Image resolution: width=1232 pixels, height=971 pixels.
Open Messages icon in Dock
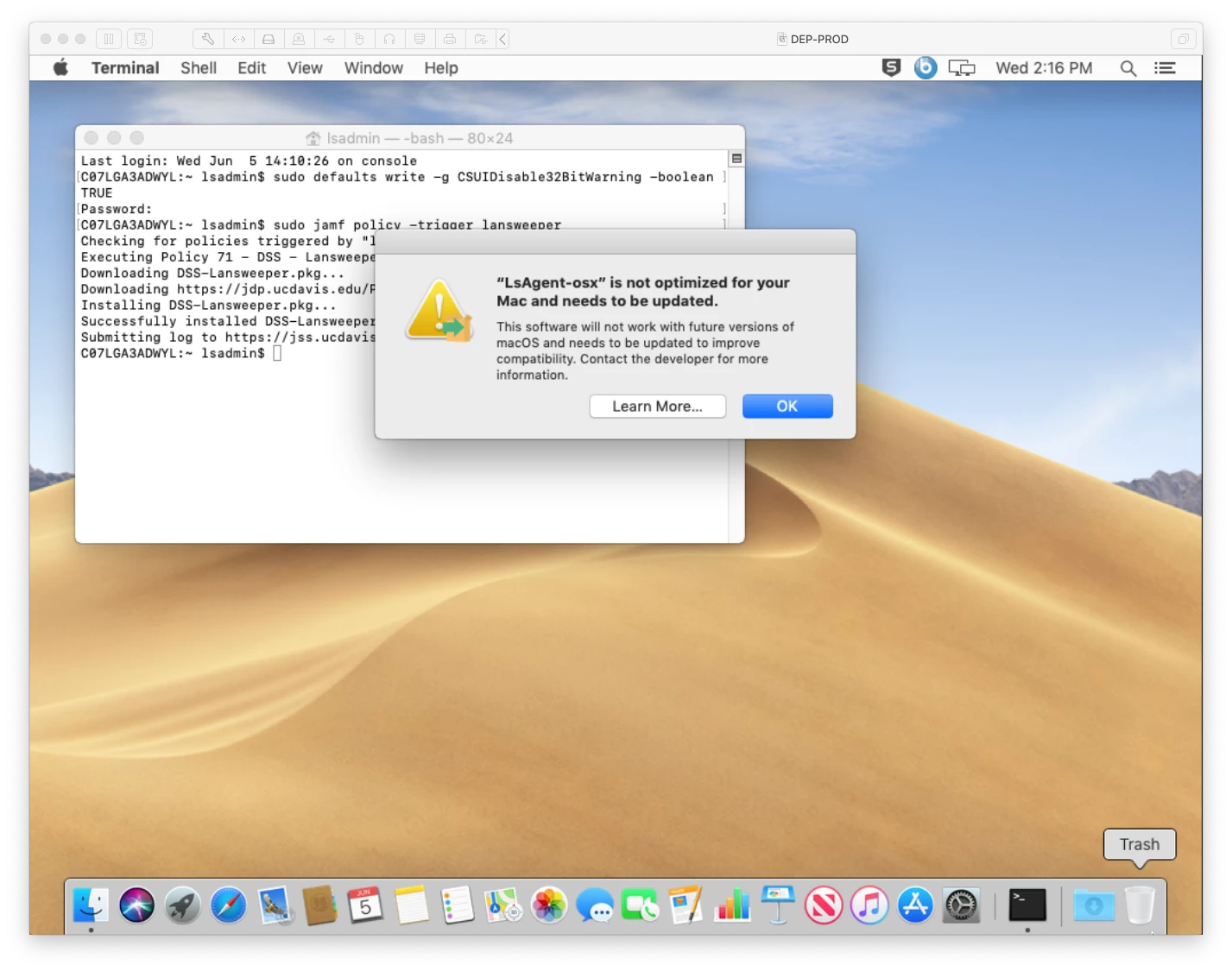595,905
